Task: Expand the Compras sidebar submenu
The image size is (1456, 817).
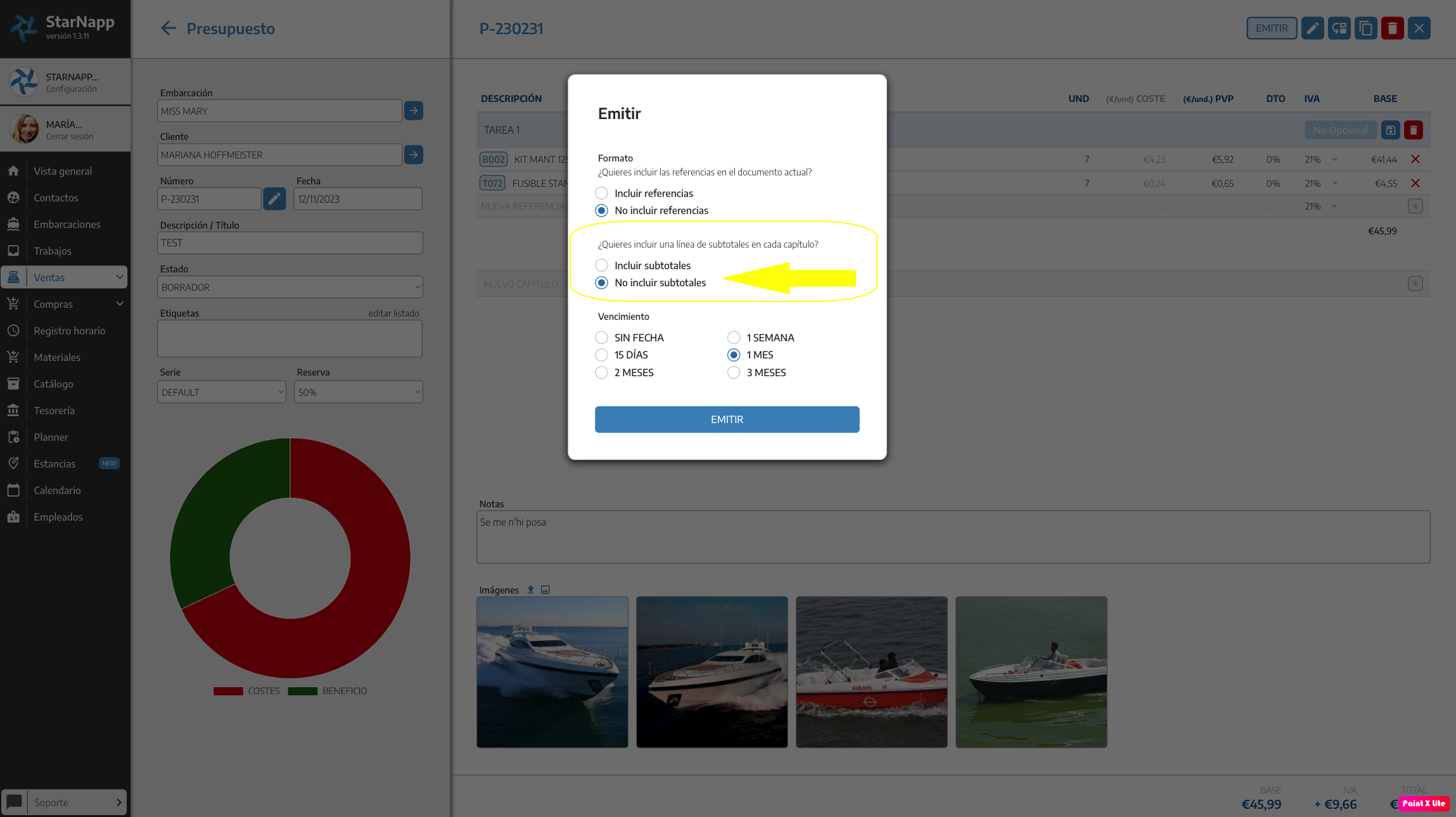Action: (119, 304)
